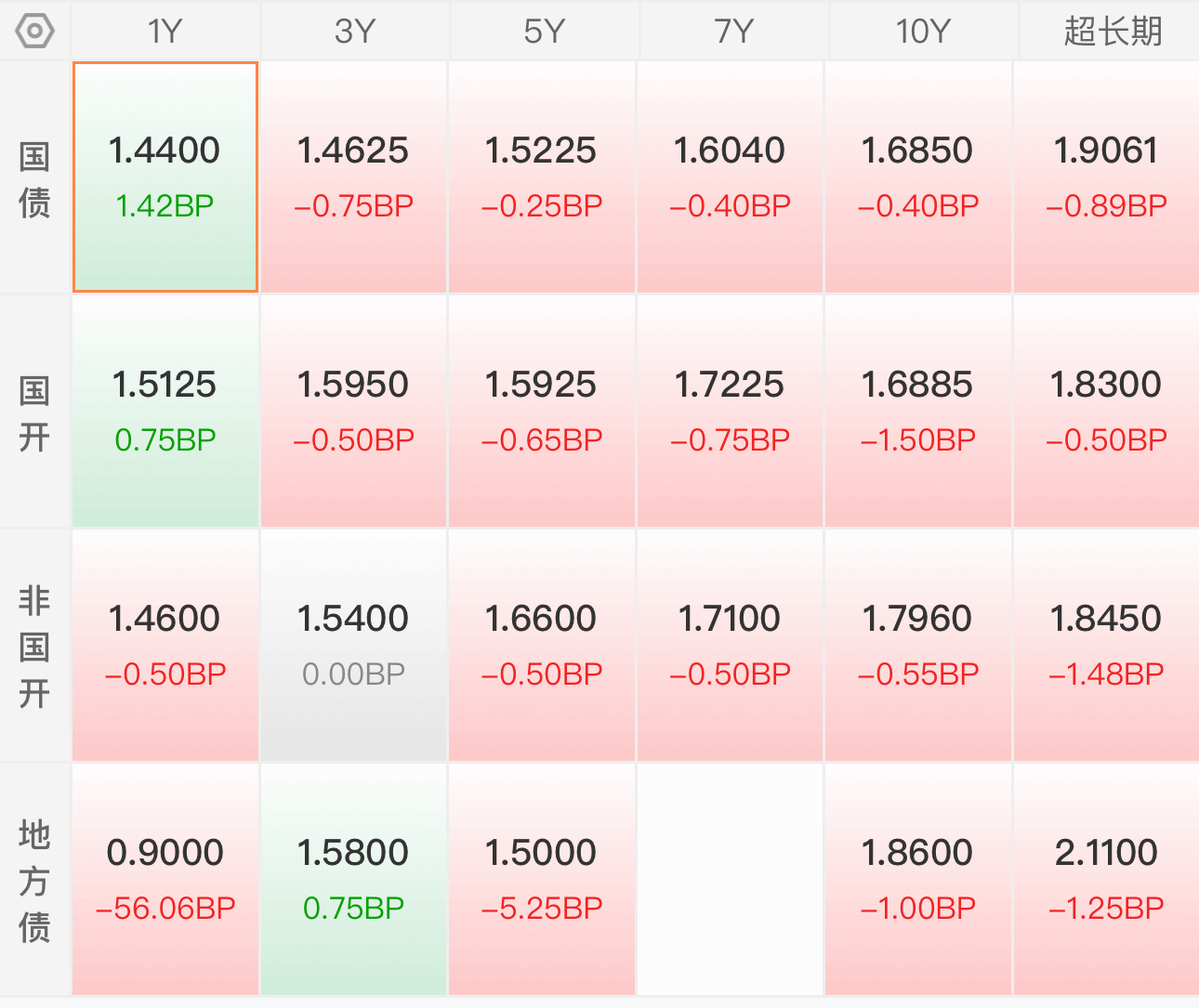Click the 地方债 row label
The height and width of the screenshot is (1008, 1199).
pos(34,881)
